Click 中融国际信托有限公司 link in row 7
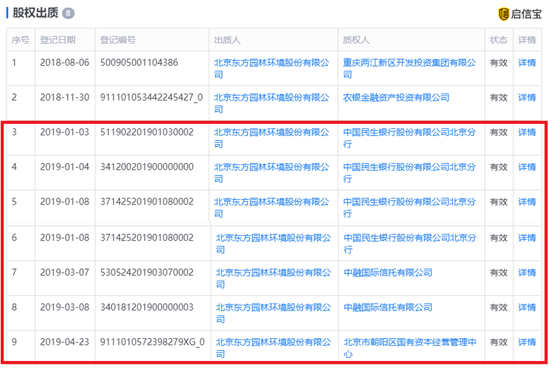The image size is (554, 373). click(388, 273)
